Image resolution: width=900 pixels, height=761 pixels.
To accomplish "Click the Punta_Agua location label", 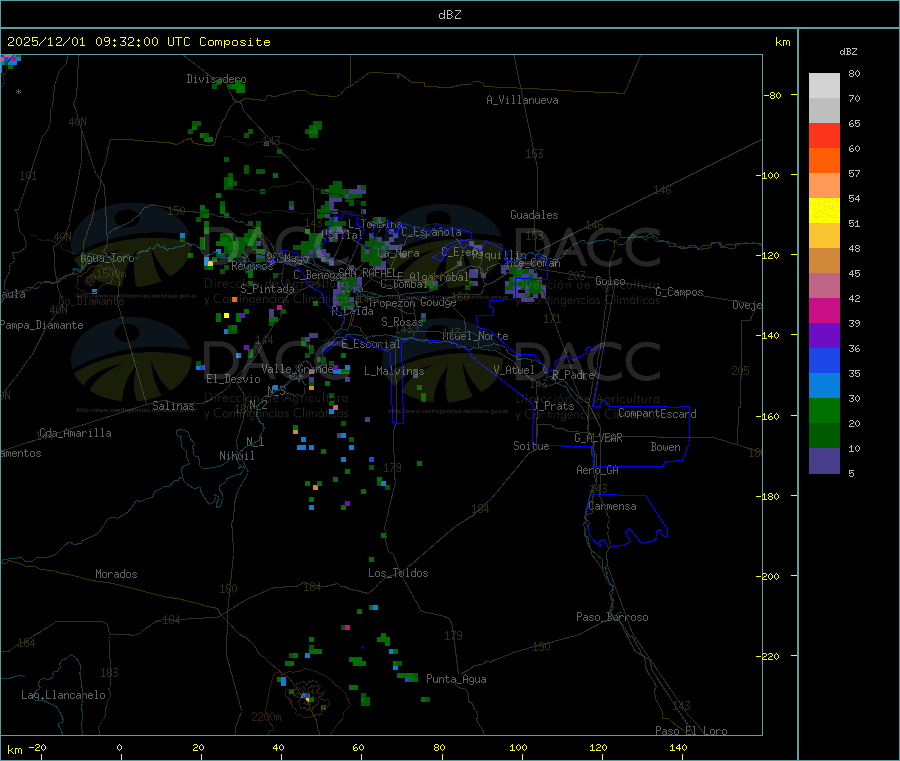I will click(456, 679).
